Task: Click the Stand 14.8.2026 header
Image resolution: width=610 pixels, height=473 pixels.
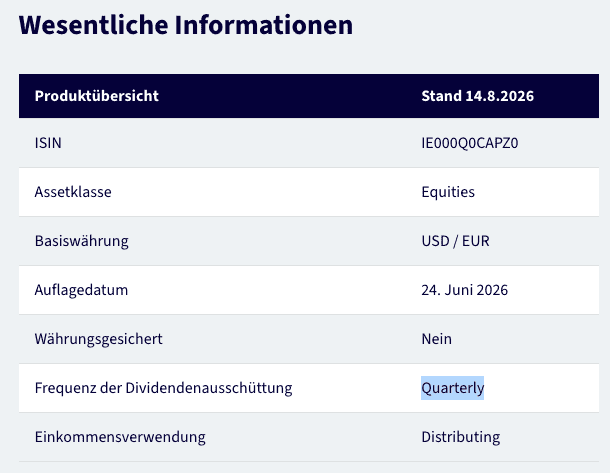Action: pos(477,96)
